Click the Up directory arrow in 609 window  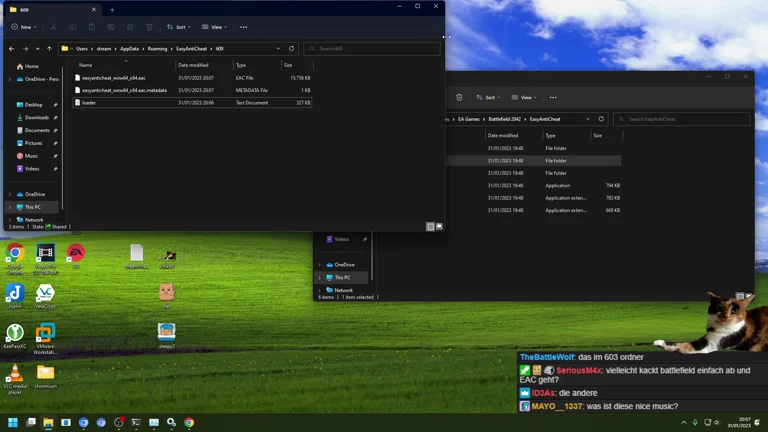49,48
